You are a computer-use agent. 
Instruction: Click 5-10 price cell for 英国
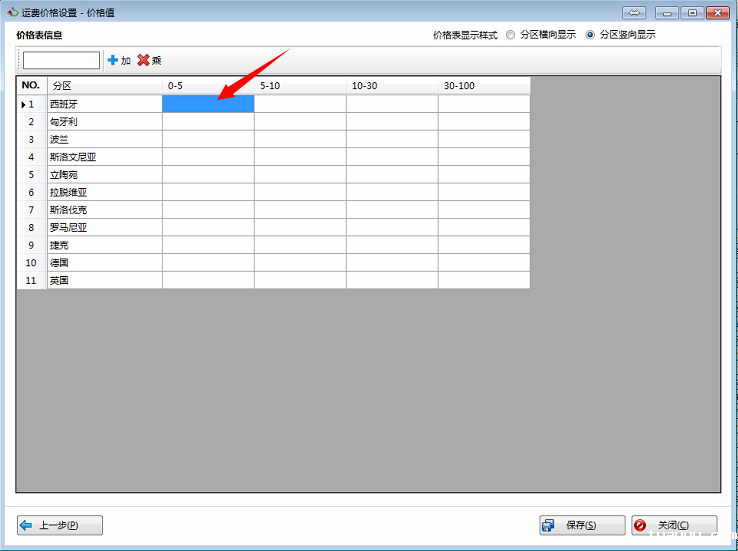[300, 280]
